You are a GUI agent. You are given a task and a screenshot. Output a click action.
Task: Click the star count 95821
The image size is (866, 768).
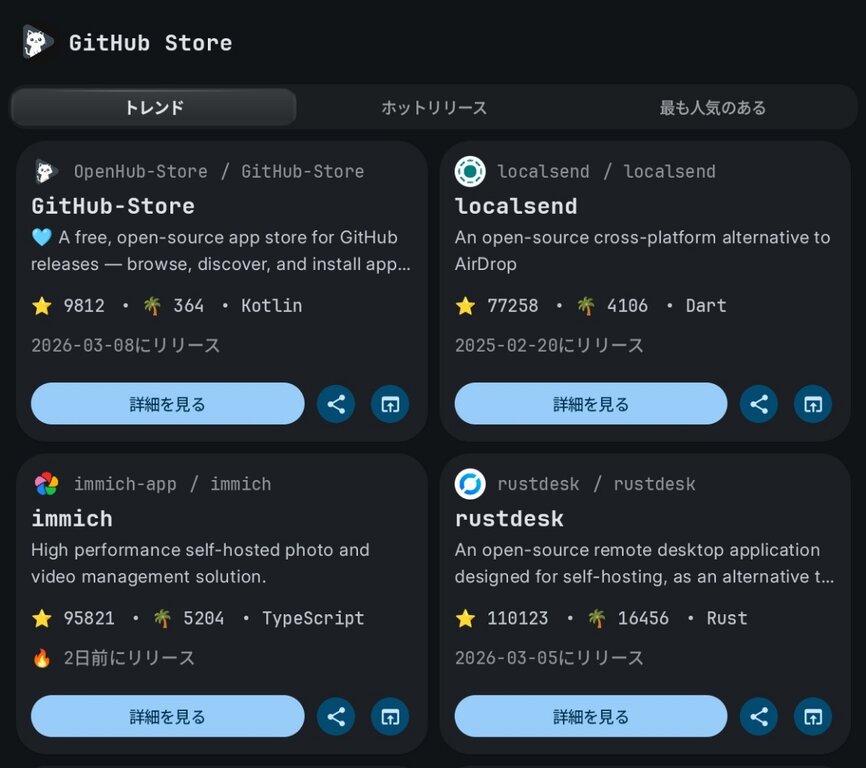pyautogui.click(x=89, y=618)
